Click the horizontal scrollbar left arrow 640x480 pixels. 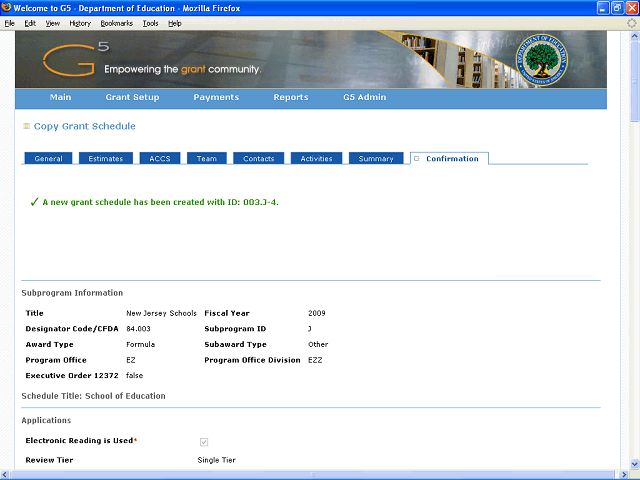4,474
